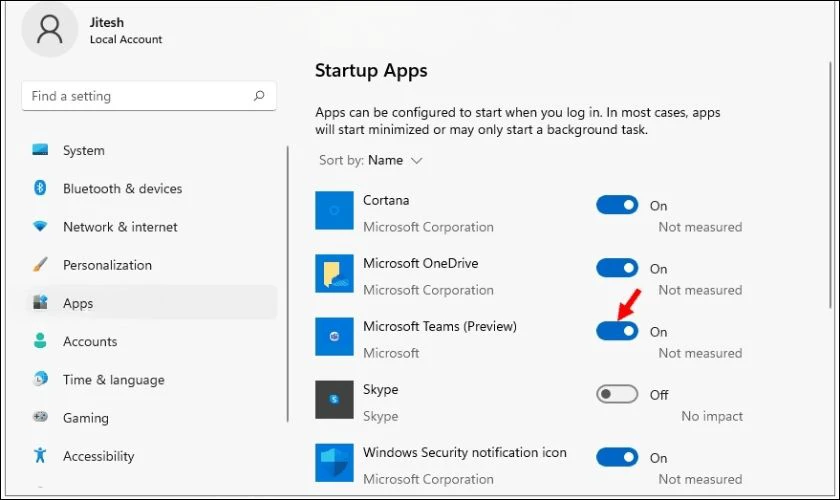Click the Microsoft OneDrive app icon
Viewport: 840px width, 500px height.
(334, 273)
